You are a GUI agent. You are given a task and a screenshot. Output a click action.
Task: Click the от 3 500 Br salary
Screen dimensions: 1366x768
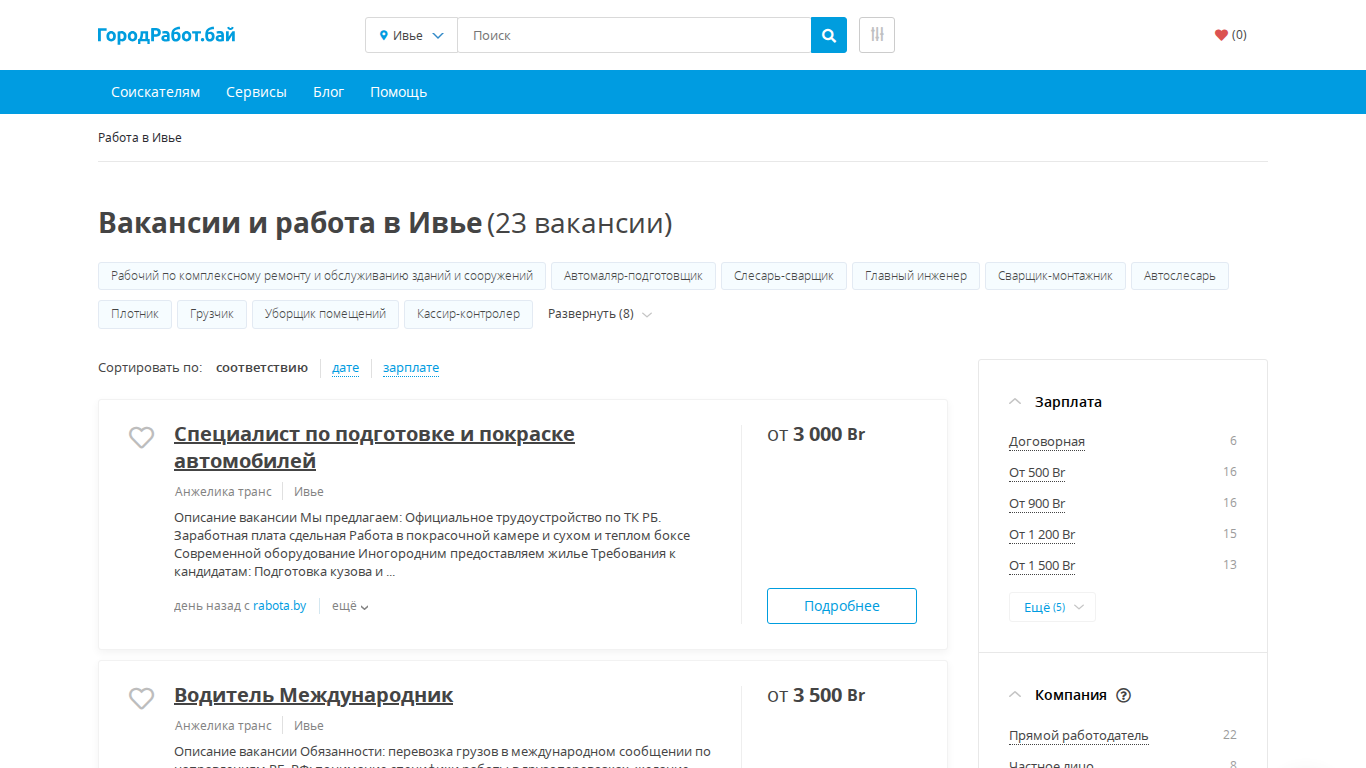pyautogui.click(x=816, y=695)
